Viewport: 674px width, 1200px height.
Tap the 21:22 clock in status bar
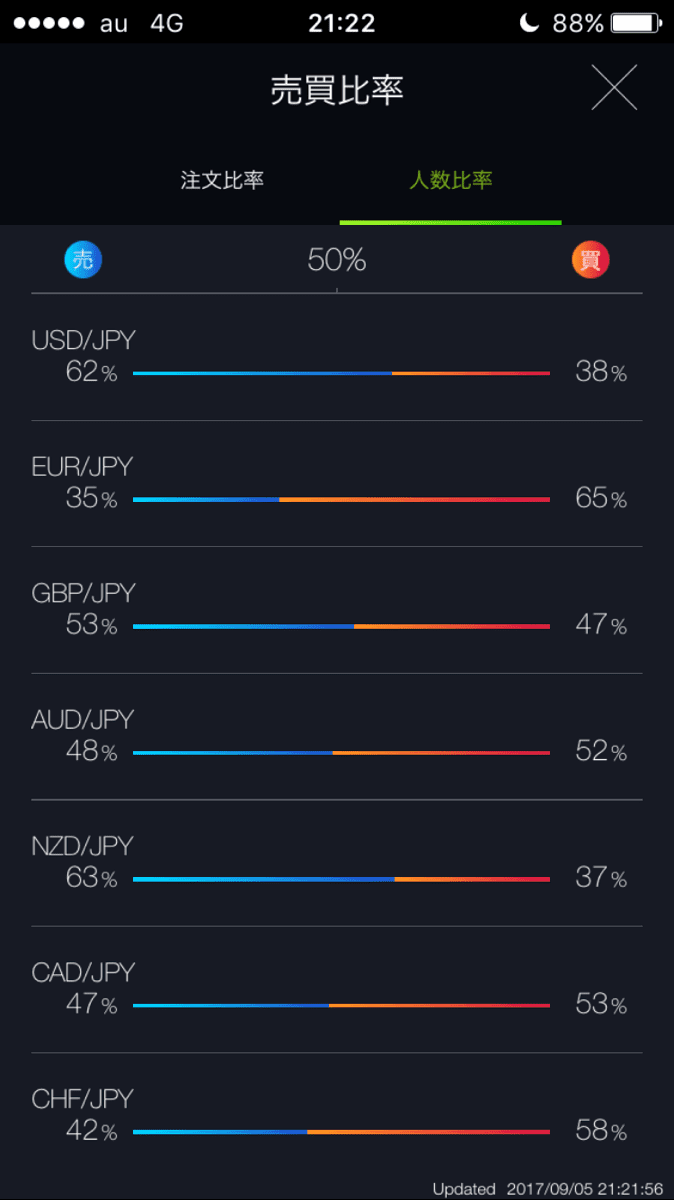pyautogui.click(x=341, y=23)
